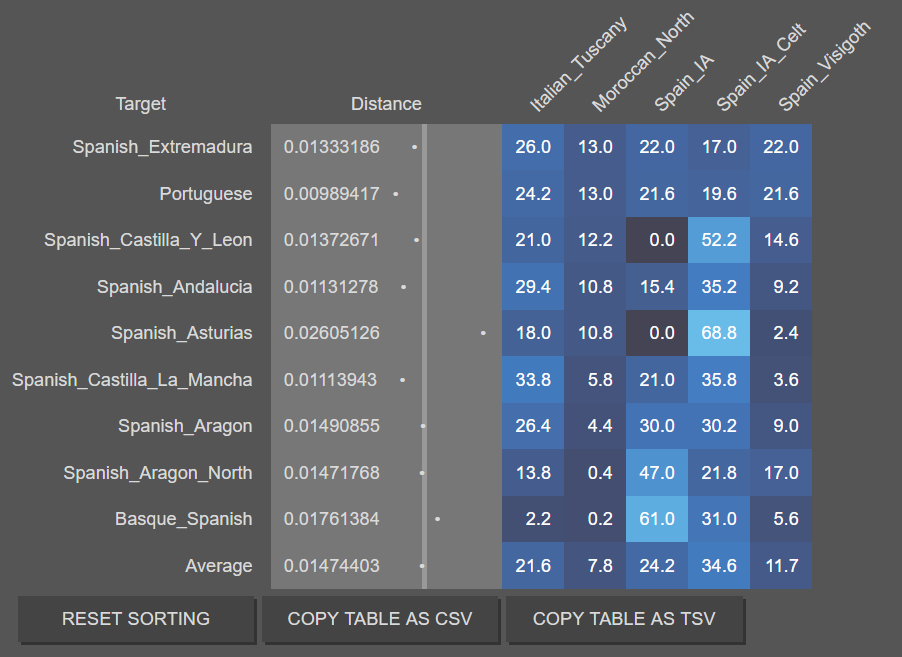Sort by Spain_IA_Celt column header
902x657 pixels.
pos(761,67)
